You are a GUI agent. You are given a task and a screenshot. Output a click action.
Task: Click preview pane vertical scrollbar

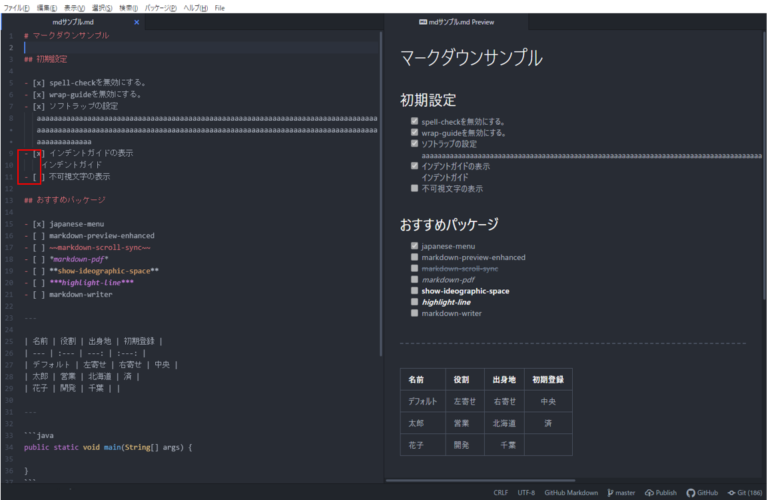click(765, 167)
